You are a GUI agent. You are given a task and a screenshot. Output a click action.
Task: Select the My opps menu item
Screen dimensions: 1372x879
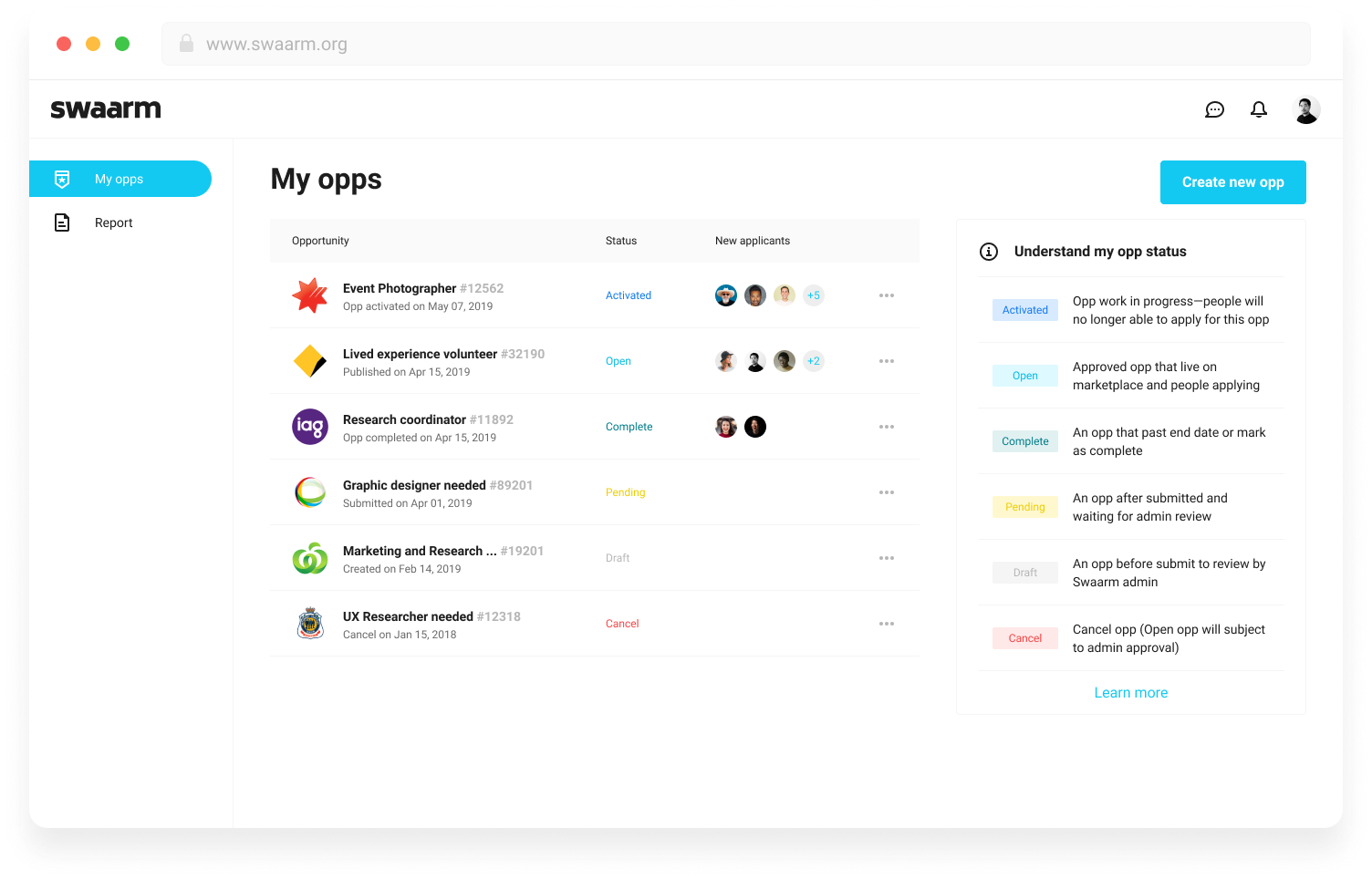(x=117, y=179)
